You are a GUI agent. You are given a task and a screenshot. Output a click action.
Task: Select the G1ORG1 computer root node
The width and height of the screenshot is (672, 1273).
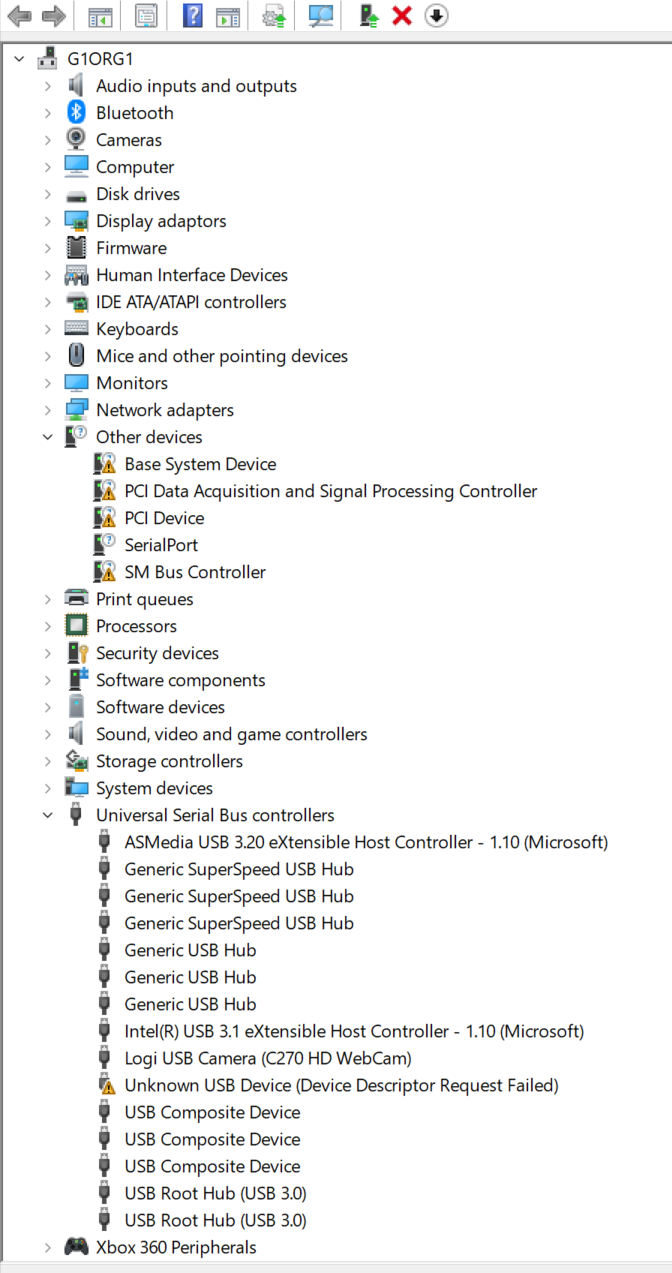[99, 59]
